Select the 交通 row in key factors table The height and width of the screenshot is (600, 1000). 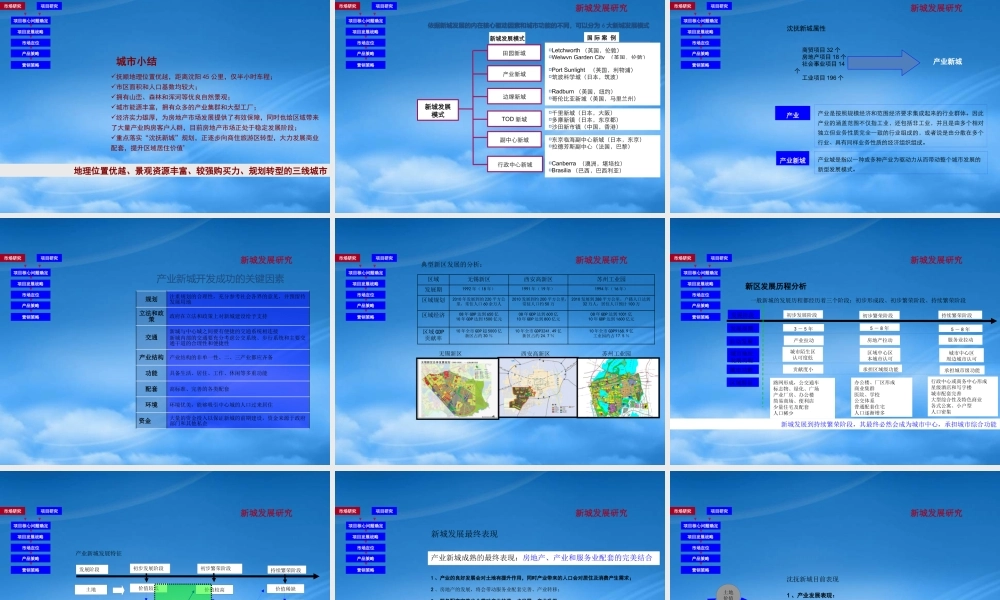pos(223,337)
